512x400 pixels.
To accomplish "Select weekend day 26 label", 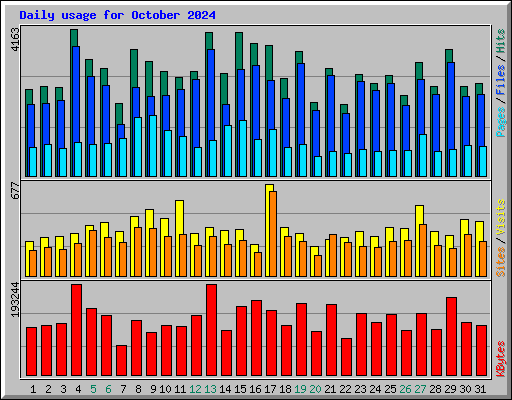I will pos(405,389).
